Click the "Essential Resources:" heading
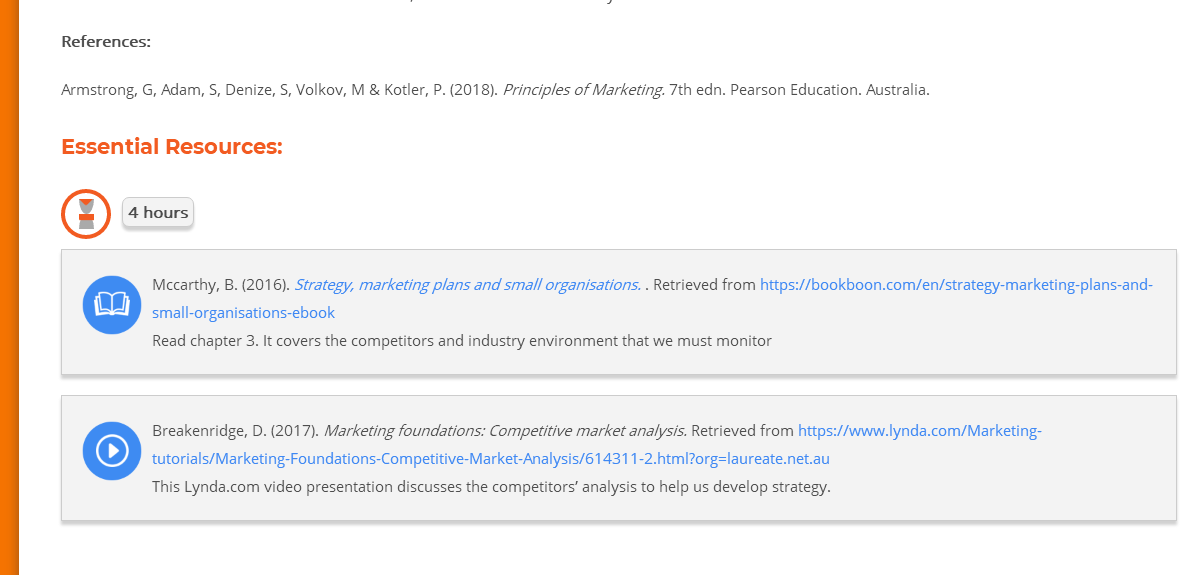Screen dimensions: 1191x575 click(172, 147)
